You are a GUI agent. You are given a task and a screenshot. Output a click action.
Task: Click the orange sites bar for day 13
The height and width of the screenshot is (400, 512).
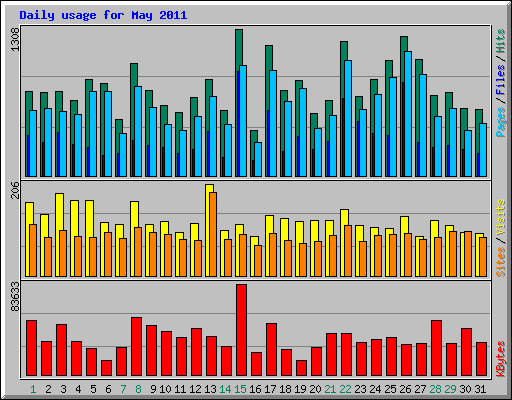(213, 234)
